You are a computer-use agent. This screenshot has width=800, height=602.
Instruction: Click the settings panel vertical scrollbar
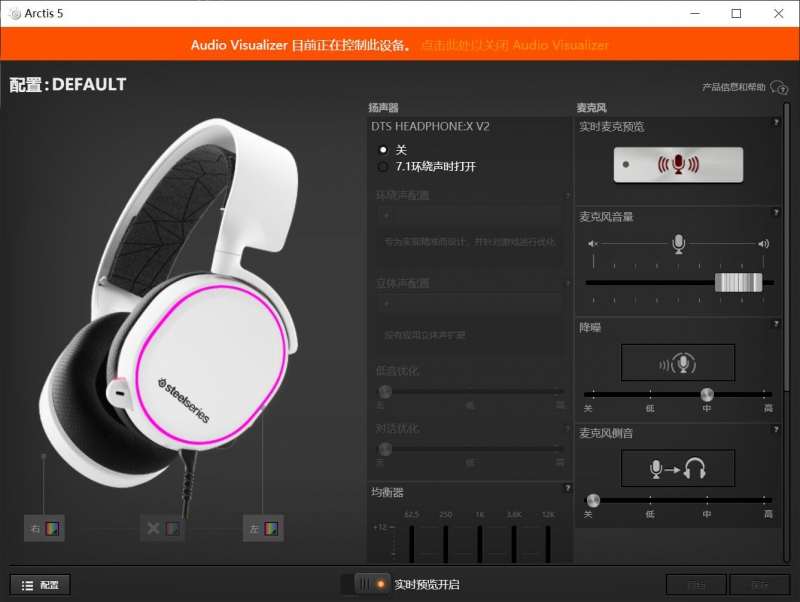(786, 247)
